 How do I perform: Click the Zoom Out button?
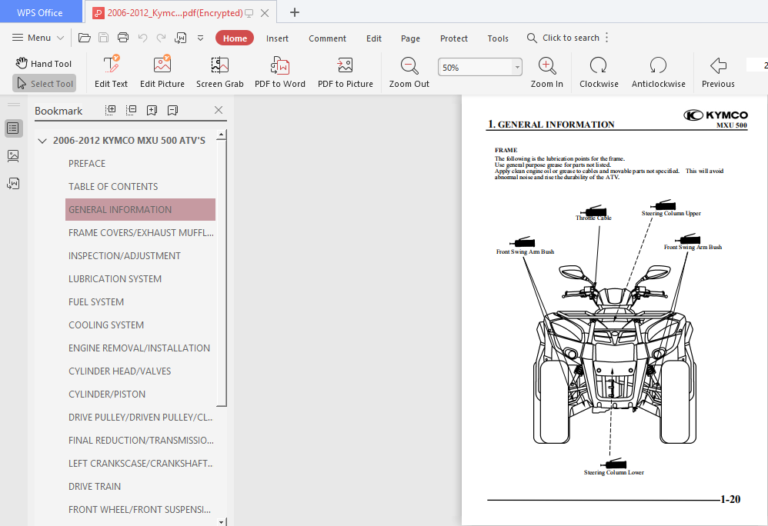[x=409, y=72]
